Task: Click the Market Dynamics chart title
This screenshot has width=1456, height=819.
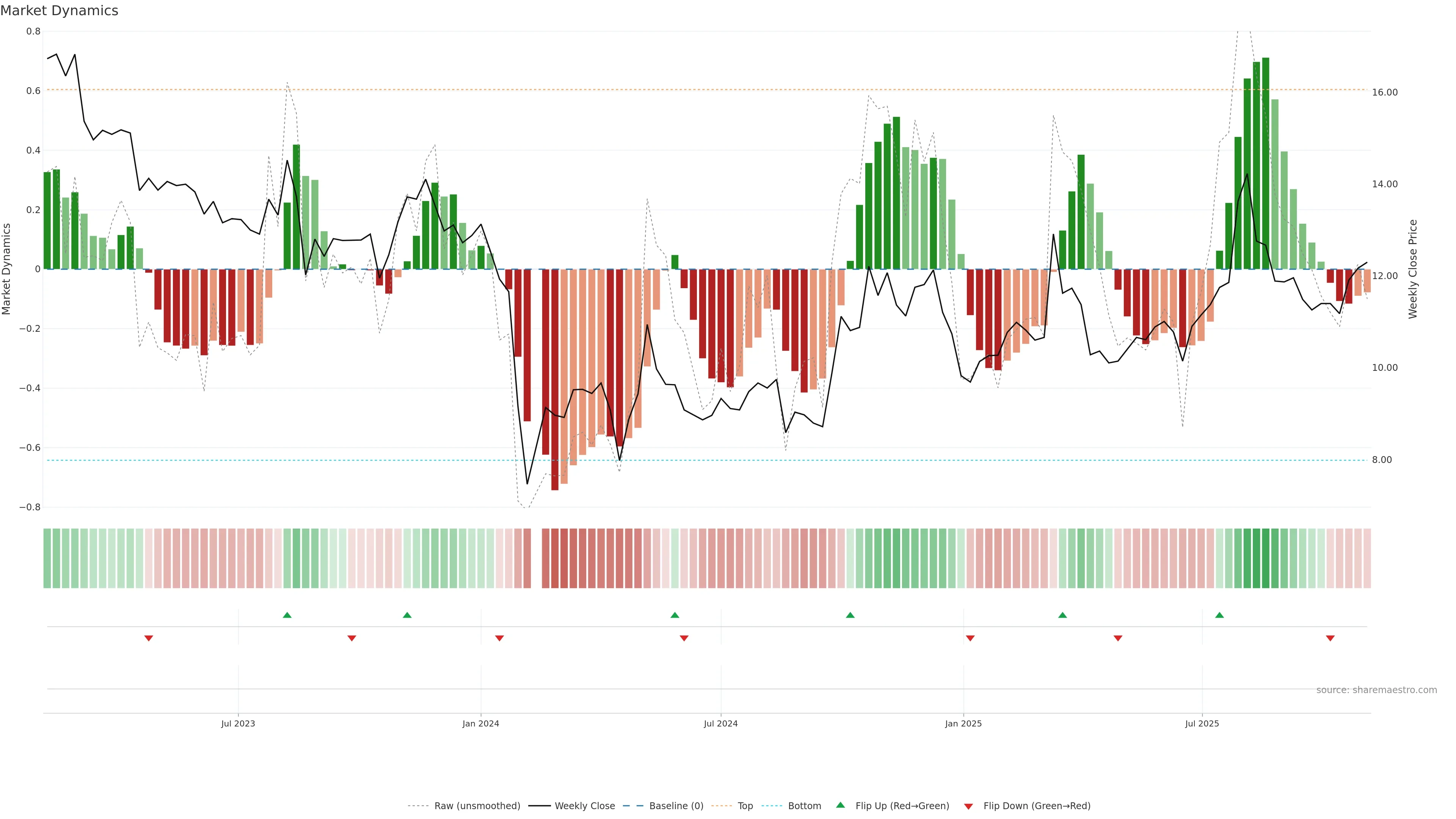Action: [60, 11]
